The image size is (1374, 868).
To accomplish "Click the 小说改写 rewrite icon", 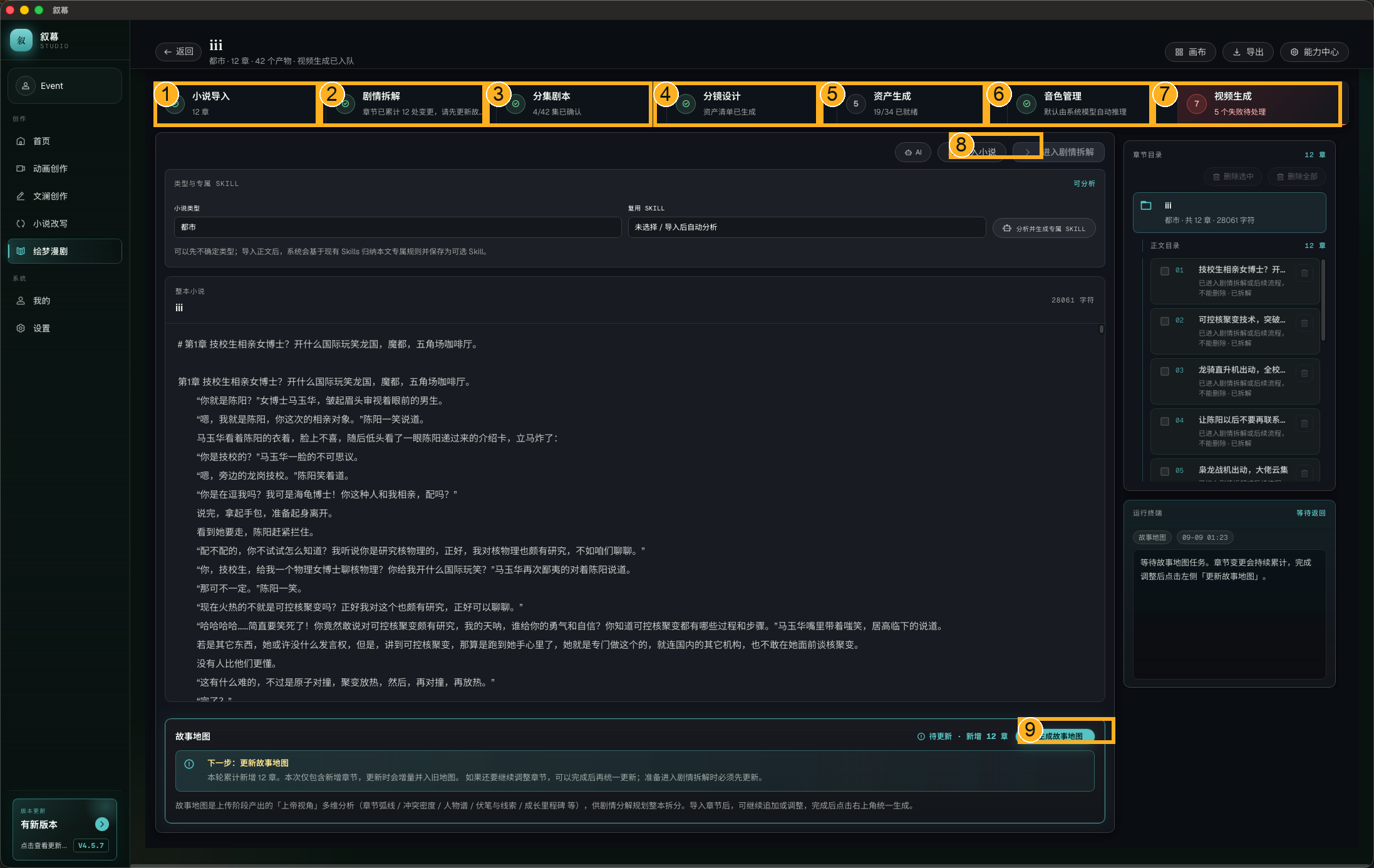I will tap(21, 224).
